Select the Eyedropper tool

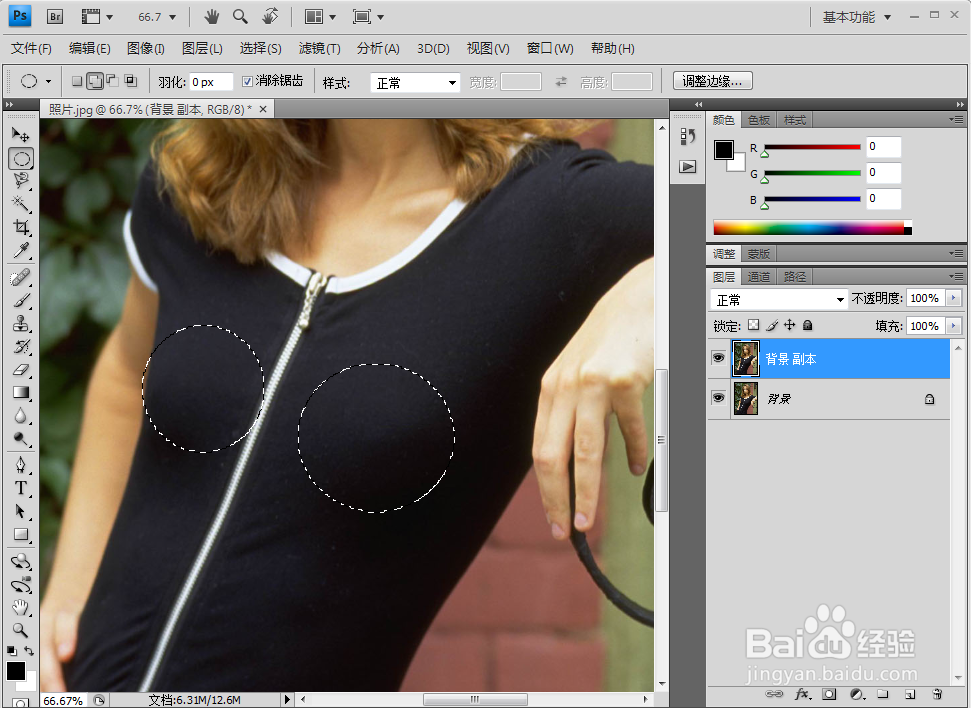[x=20, y=251]
